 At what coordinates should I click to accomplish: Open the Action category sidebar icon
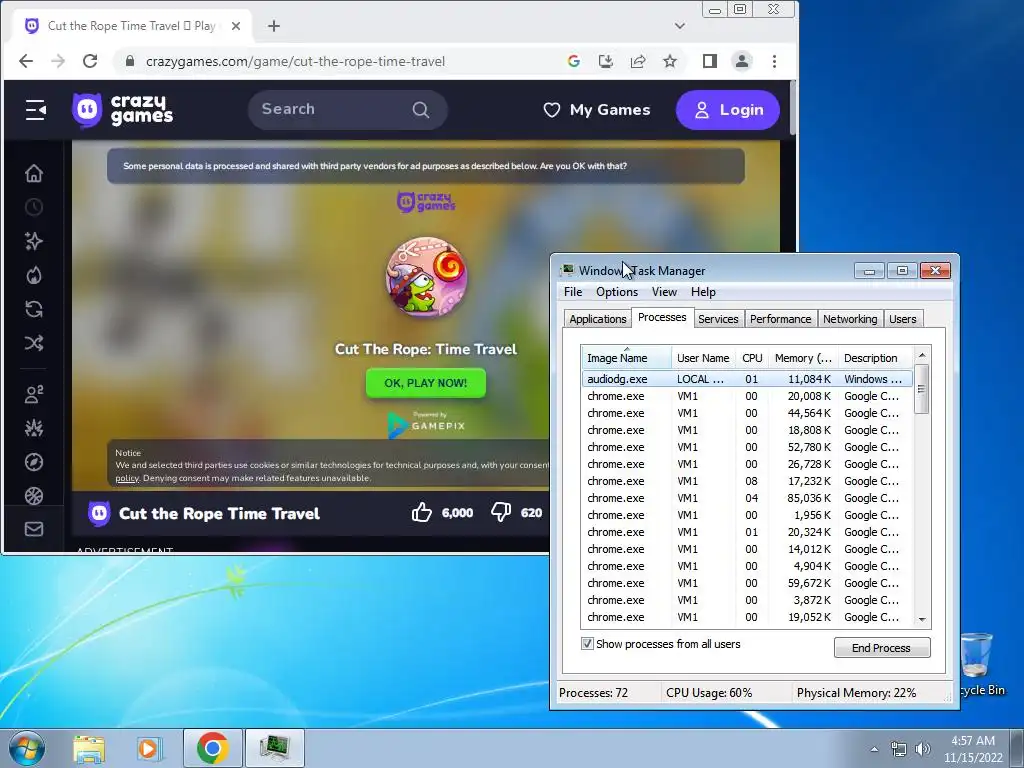(x=34, y=428)
